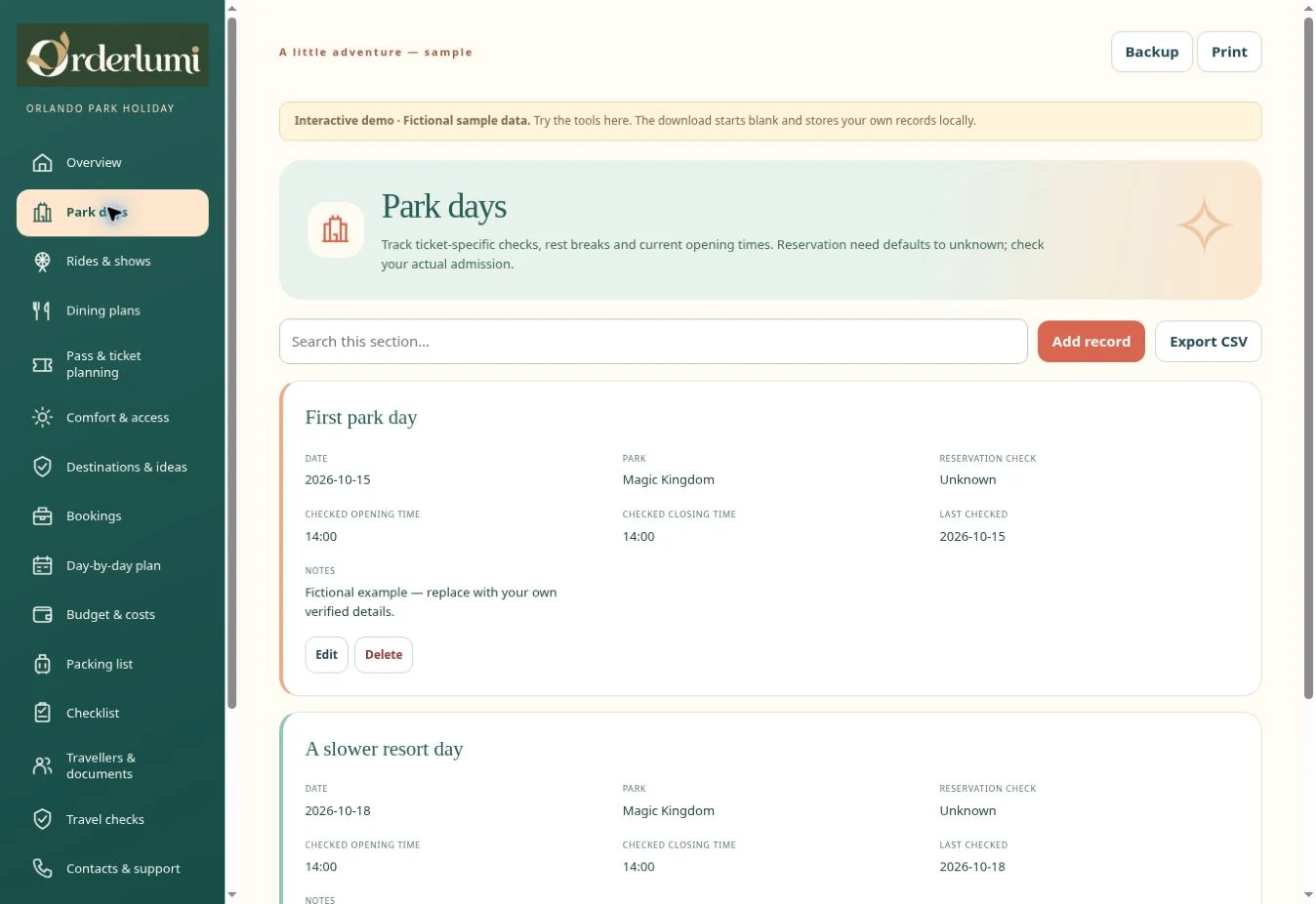Click the Budget & costs wallet icon
Viewport: 1316px width, 904px height.
point(42,614)
